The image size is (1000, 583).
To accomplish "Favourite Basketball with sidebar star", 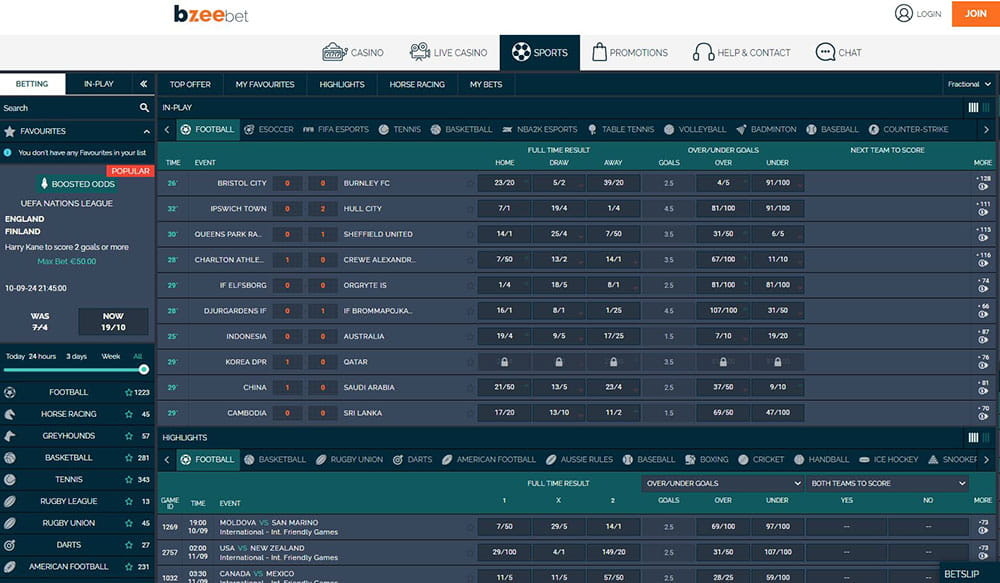I will (129, 457).
